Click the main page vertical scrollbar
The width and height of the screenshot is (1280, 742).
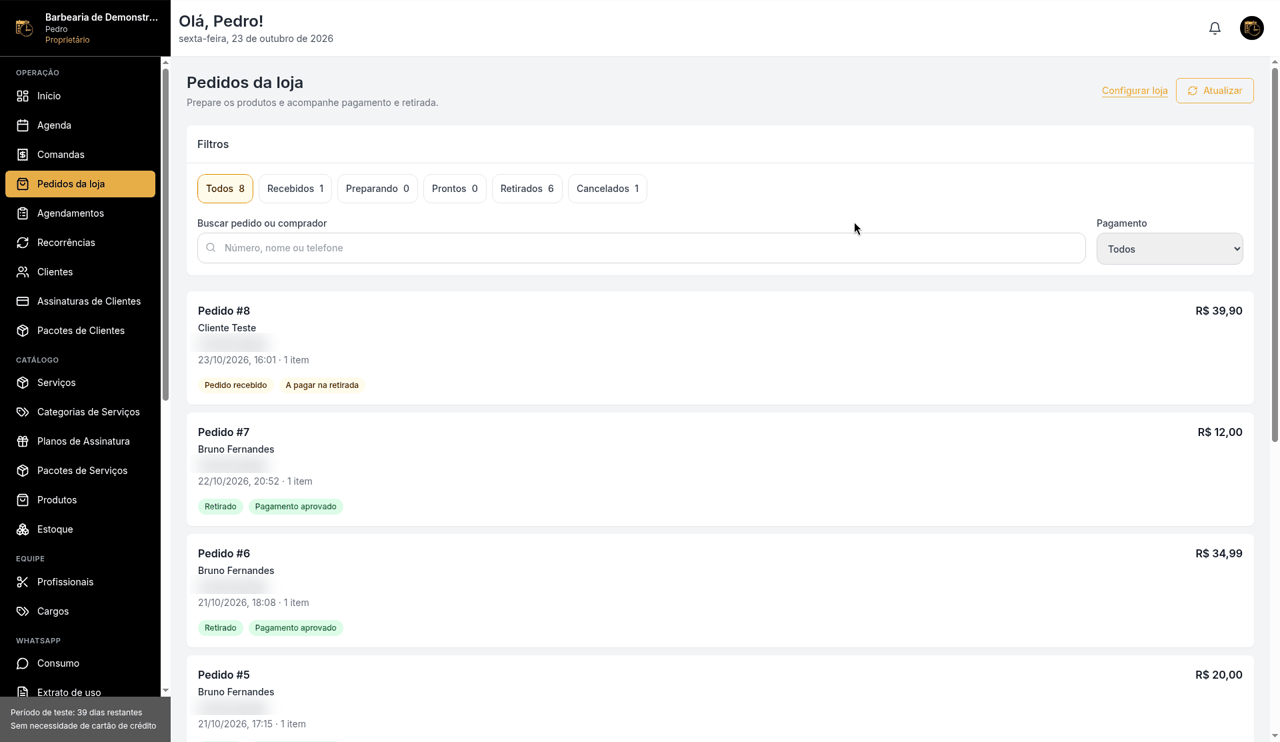pyautogui.click(x=1274, y=255)
